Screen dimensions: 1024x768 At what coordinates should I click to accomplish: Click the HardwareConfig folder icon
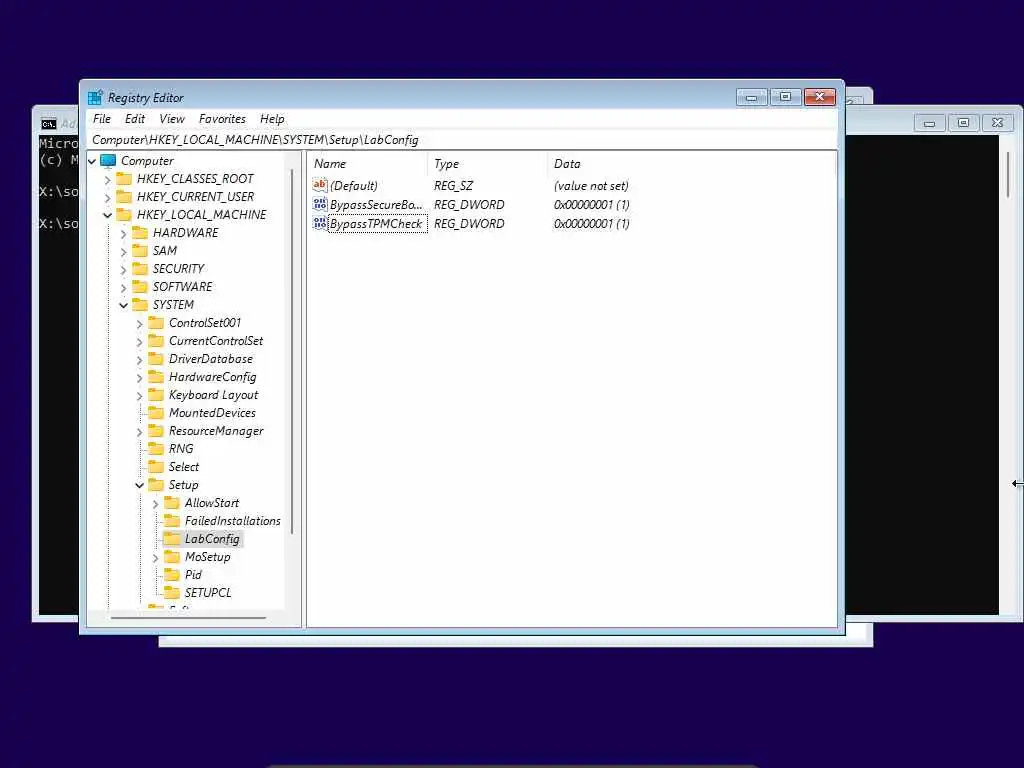(156, 376)
